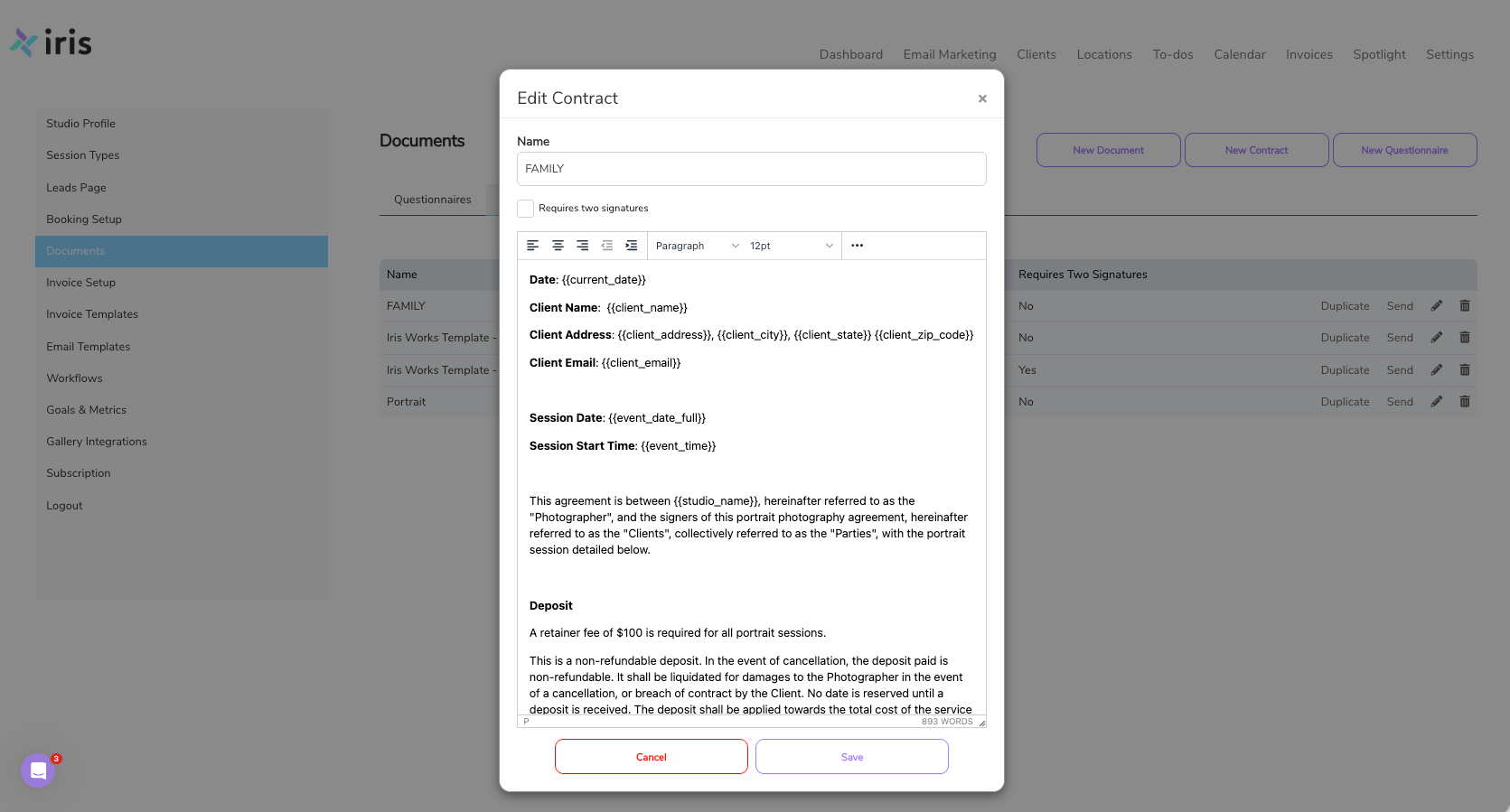Switch to the Questionnaires tab

[432, 200]
